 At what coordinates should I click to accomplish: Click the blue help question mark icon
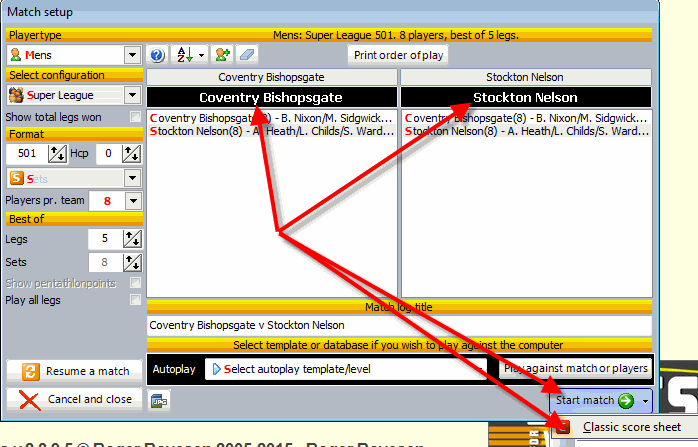157,55
